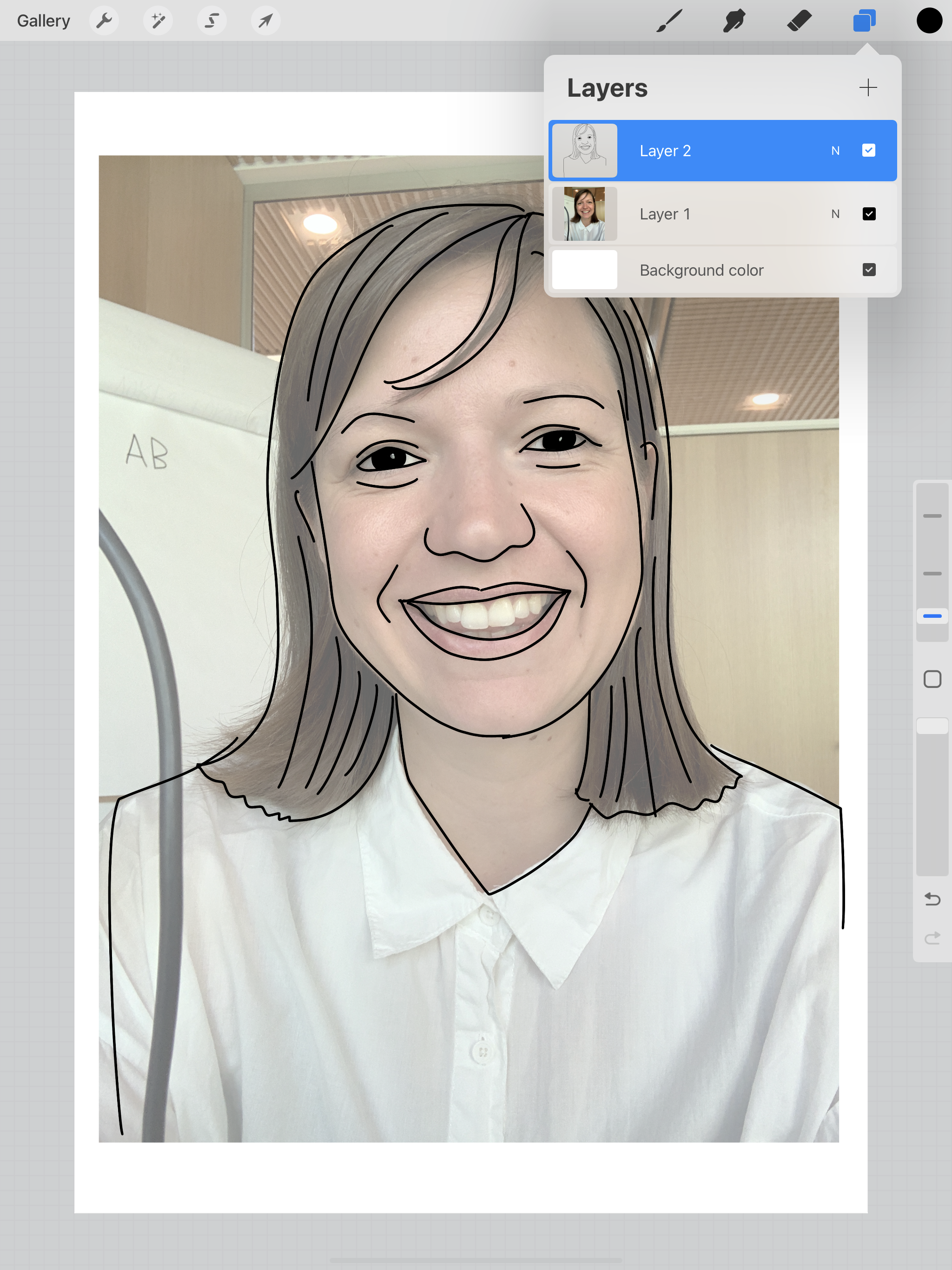This screenshot has height=1270, width=952.
Task: Hide Layer 2 visibility checkbox
Action: 868,151
